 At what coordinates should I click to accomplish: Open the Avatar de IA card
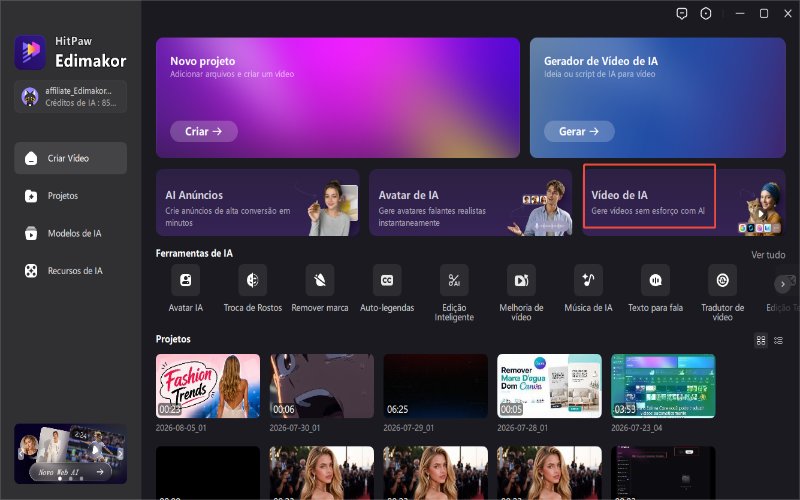[x=470, y=203]
